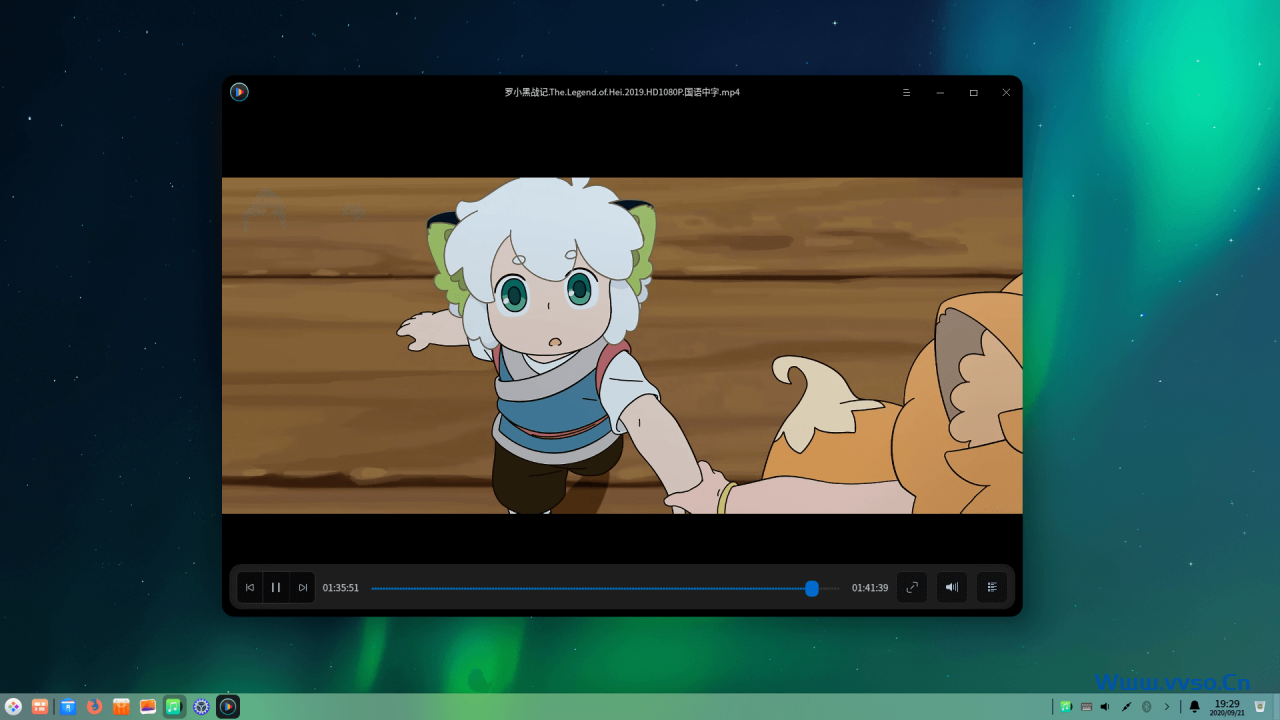Open multitasking view in the dock
The width and height of the screenshot is (1280, 720).
point(40,707)
